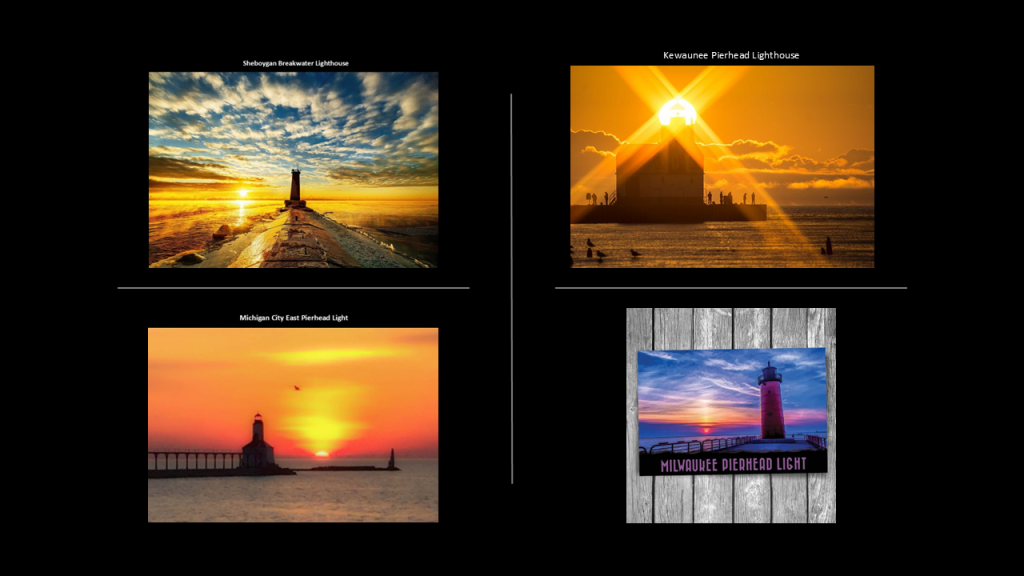Click the 'Kewaunee Pierhead Lighthouse' title text
This screenshot has width=1024, height=576.
pos(731,55)
